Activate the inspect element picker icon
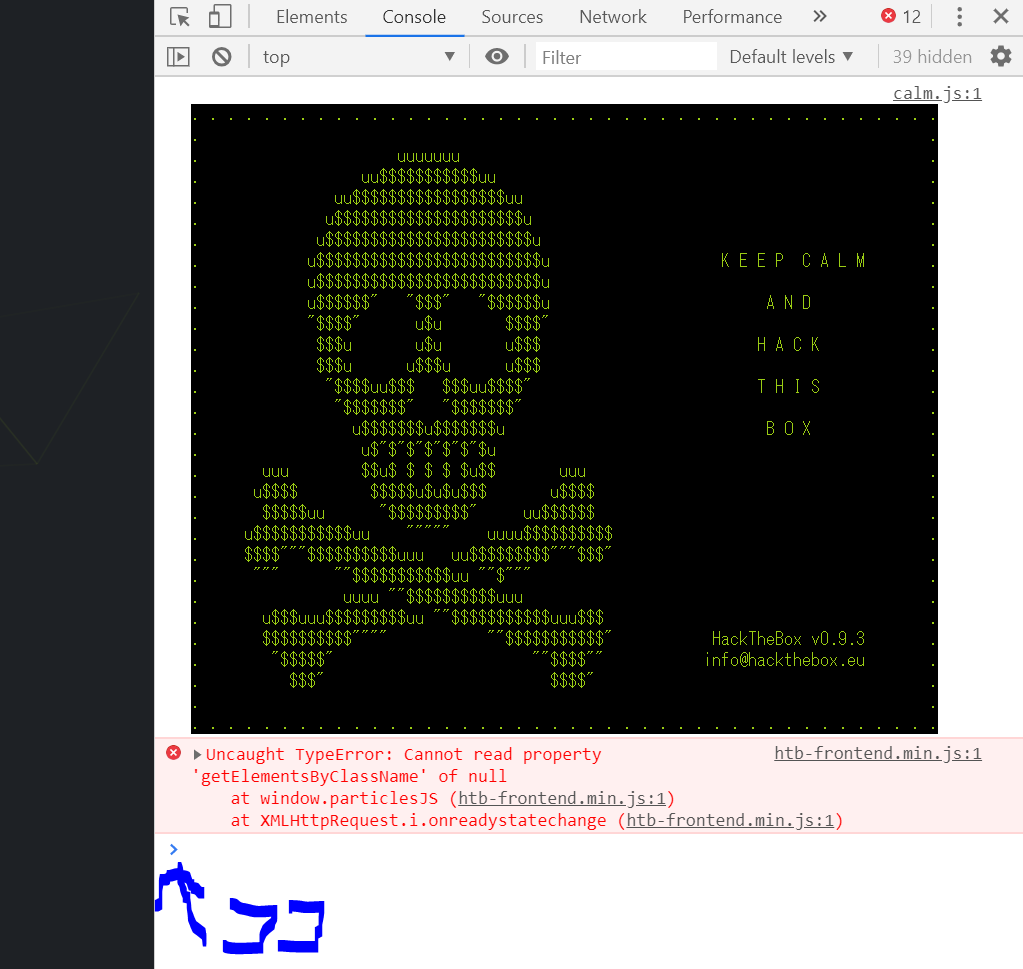This screenshot has height=969, width=1023. (179, 17)
